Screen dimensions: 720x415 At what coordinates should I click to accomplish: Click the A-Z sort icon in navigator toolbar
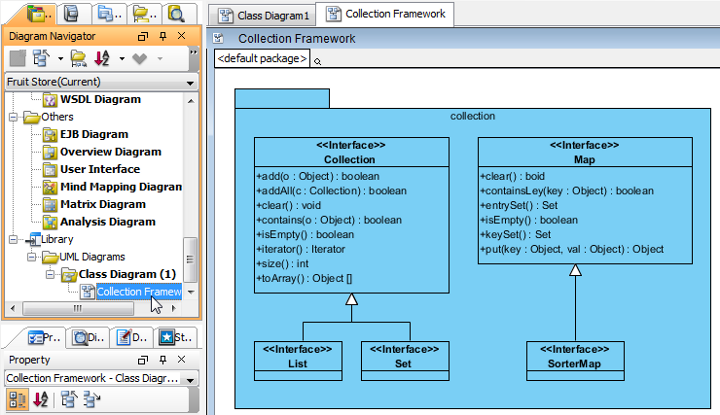point(102,58)
